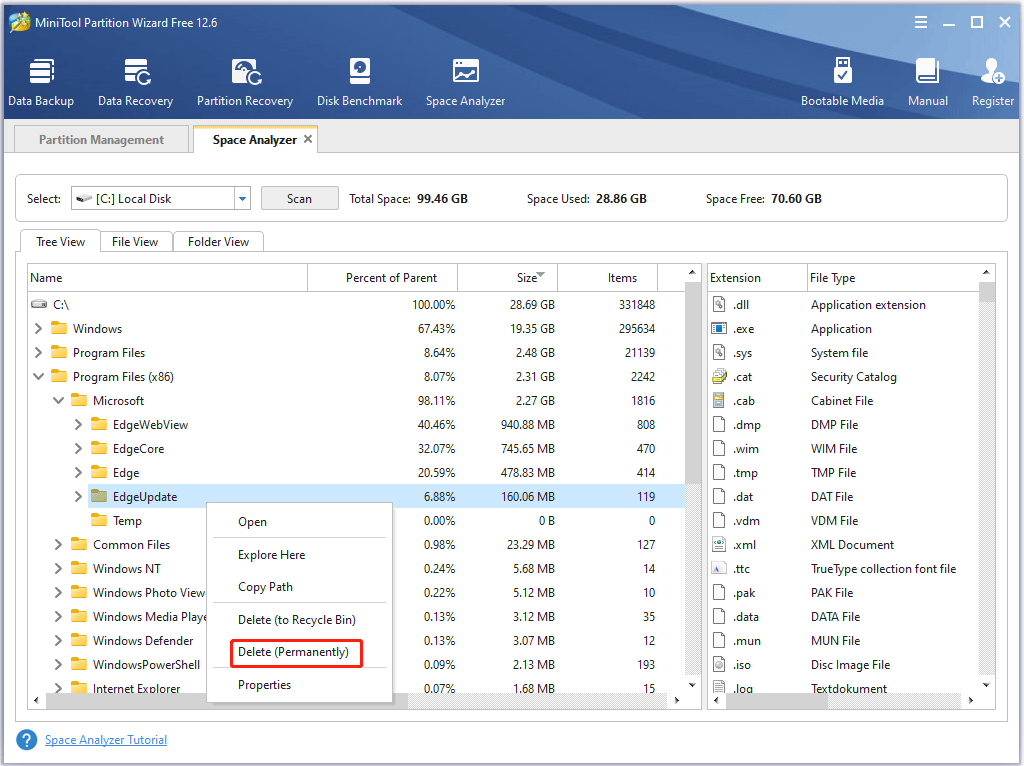Switch to Folder View tab
The width and height of the screenshot is (1024, 766).
(x=218, y=242)
